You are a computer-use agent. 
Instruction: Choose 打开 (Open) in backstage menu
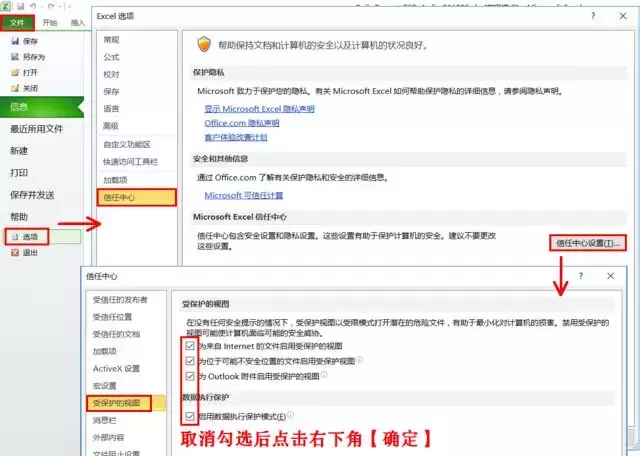(24, 72)
